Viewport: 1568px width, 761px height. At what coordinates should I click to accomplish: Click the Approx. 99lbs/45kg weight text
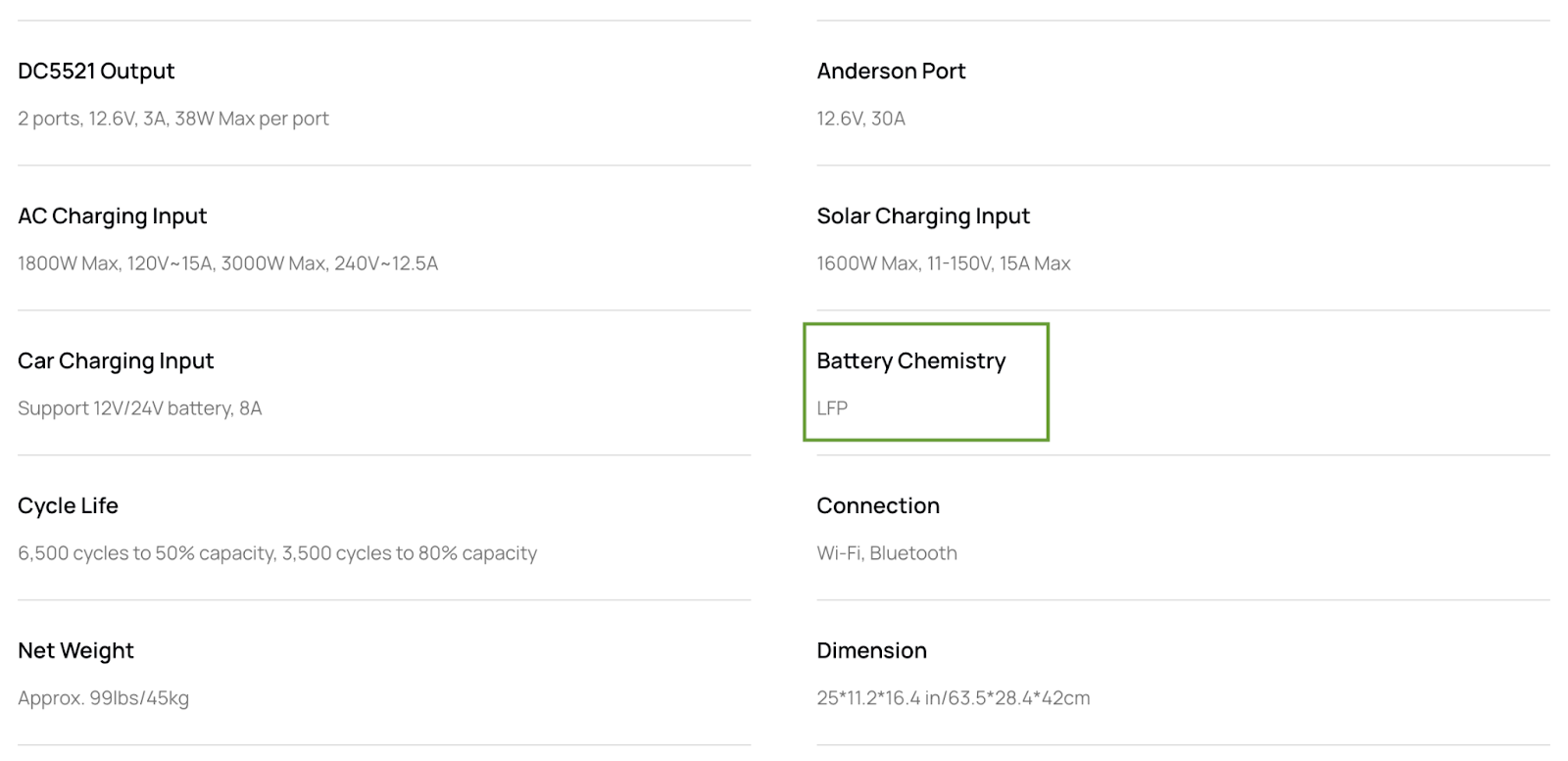click(104, 698)
